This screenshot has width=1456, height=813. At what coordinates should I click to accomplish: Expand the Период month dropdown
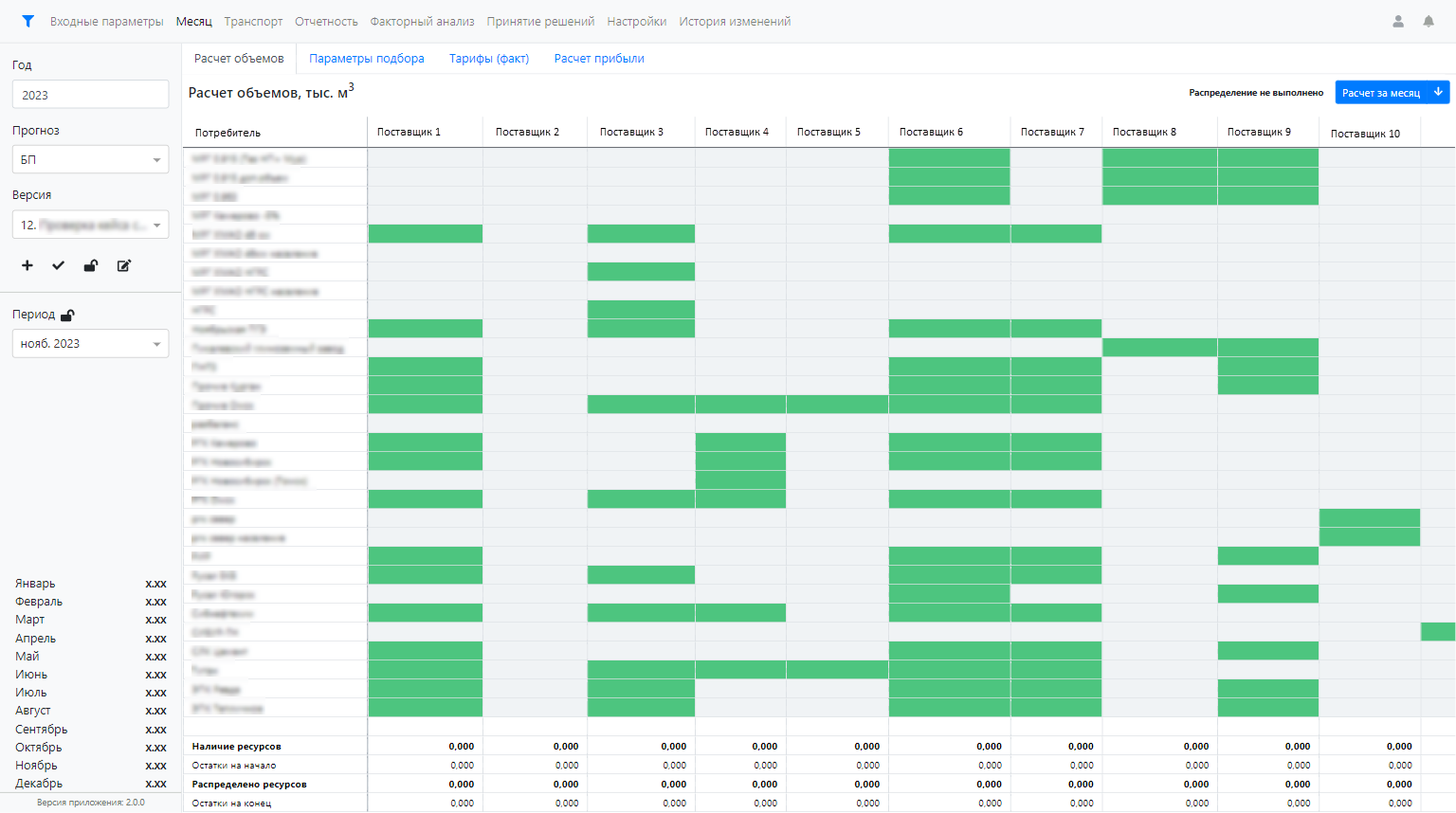(x=90, y=344)
